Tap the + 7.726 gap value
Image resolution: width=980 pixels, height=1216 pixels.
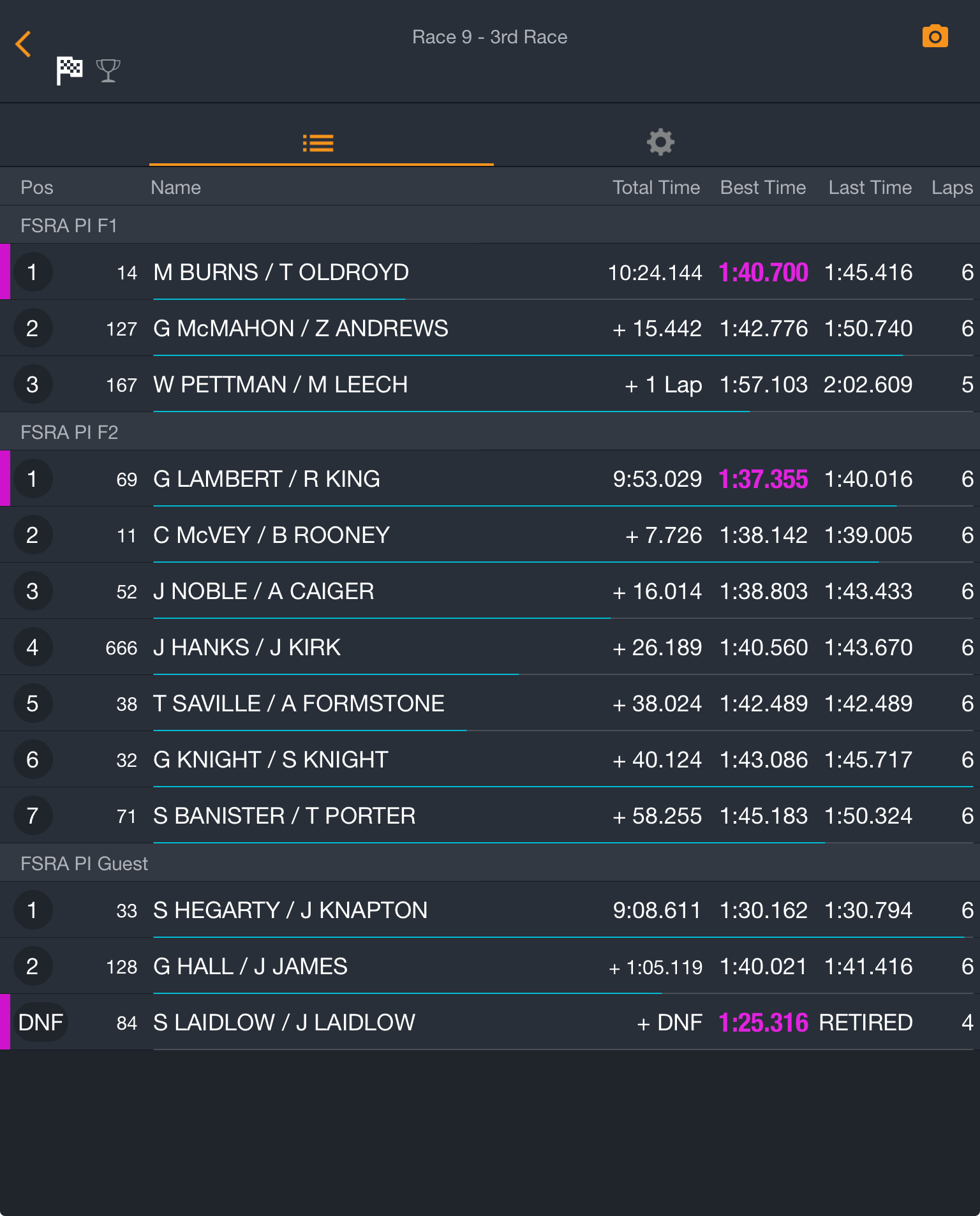[664, 535]
